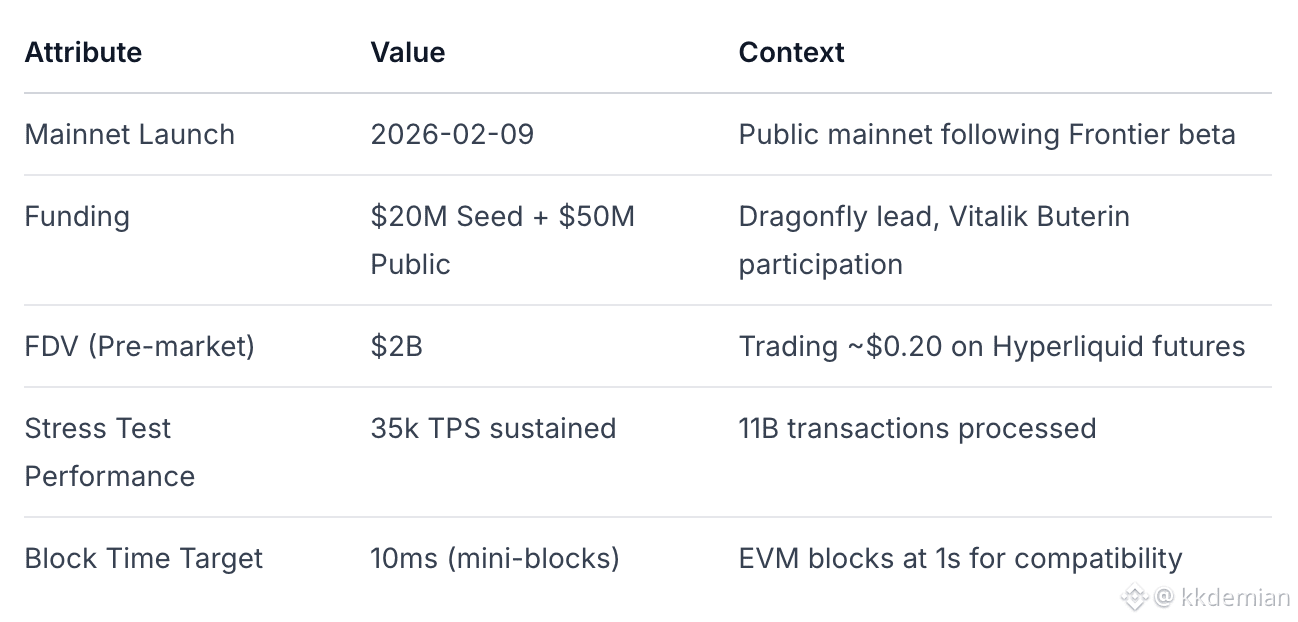This screenshot has height=622, width=1298.
Task: Select the Attribute column header
Action: tap(83, 52)
